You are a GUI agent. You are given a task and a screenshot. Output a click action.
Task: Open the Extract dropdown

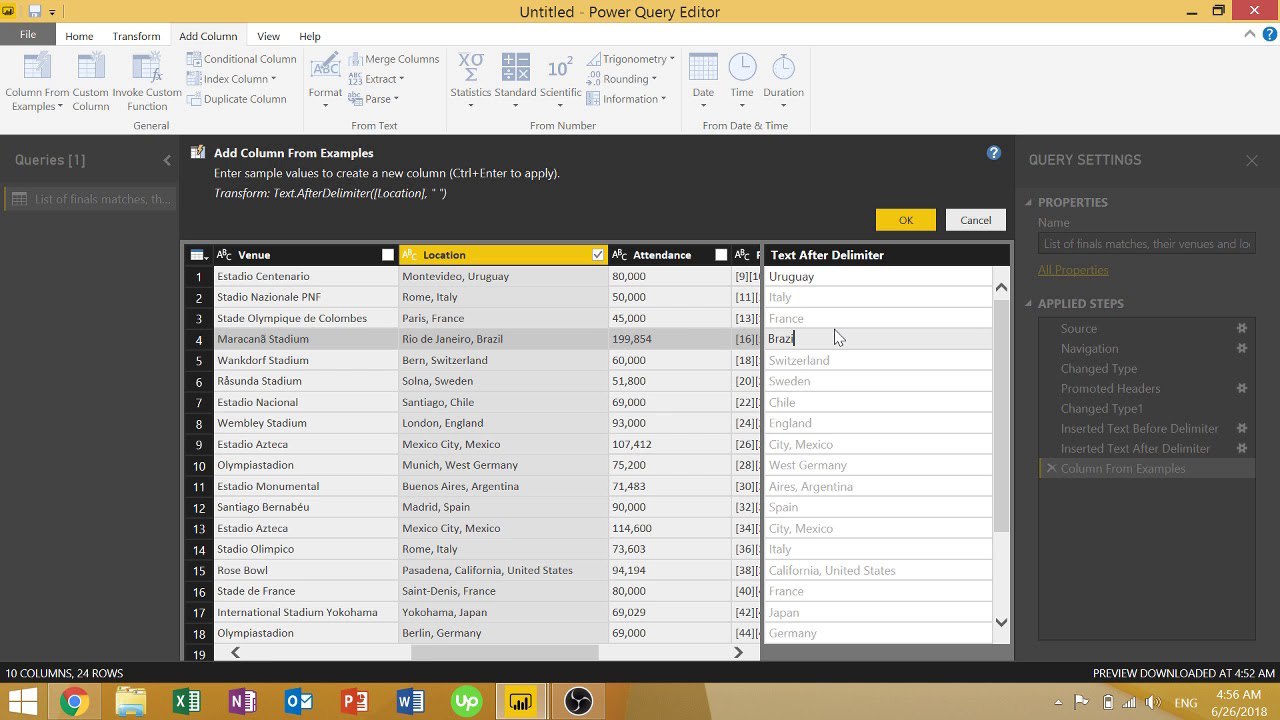[x=376, y=79]
